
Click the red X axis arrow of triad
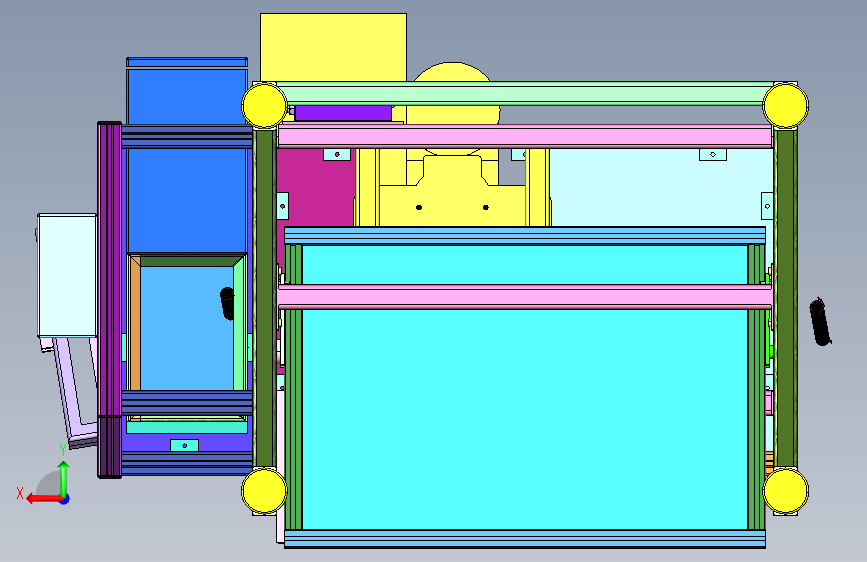43,499
